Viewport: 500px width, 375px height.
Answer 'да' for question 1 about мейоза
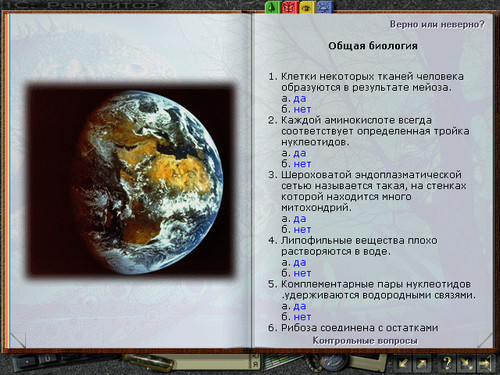point(300,98)
